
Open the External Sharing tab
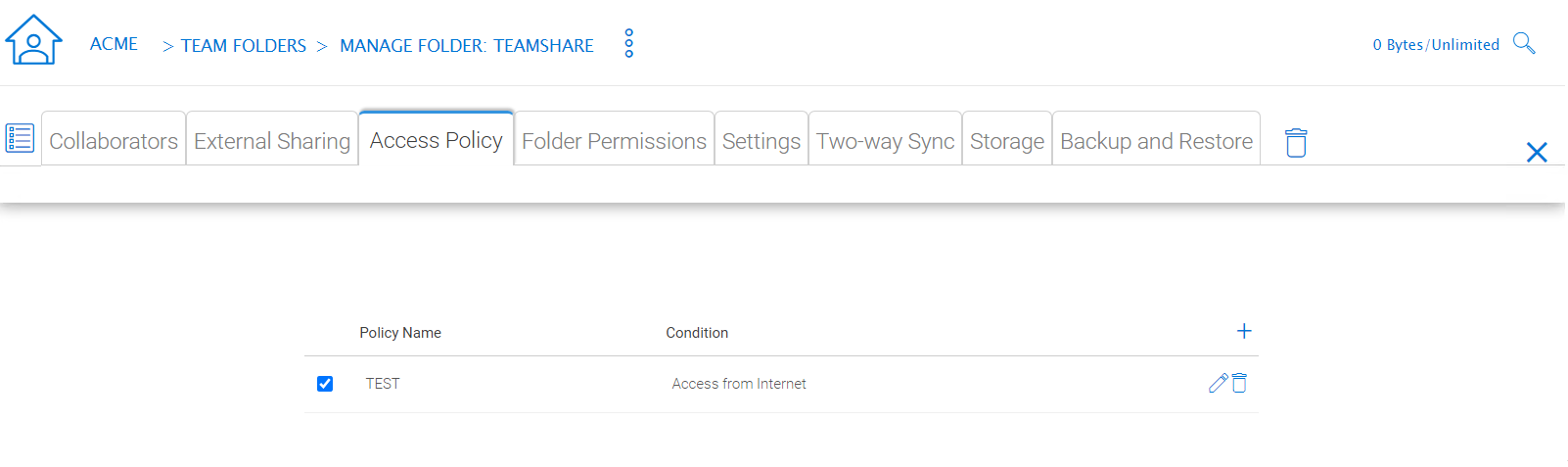[x=272, y=139]
